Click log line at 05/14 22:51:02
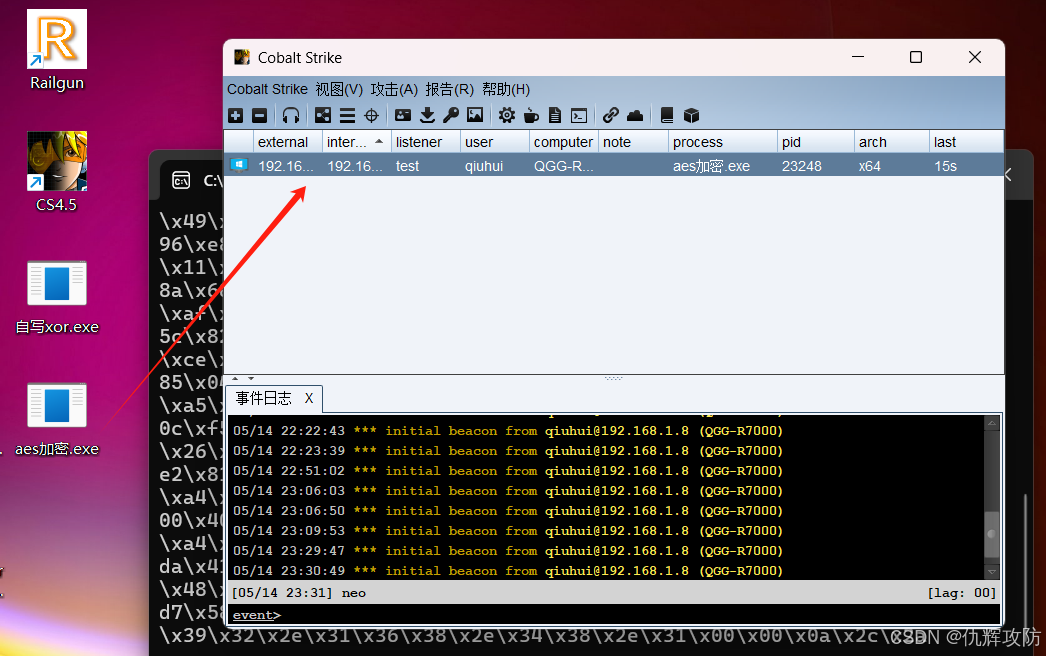The height and width of the screenshot is (656, 1046). 508,471
